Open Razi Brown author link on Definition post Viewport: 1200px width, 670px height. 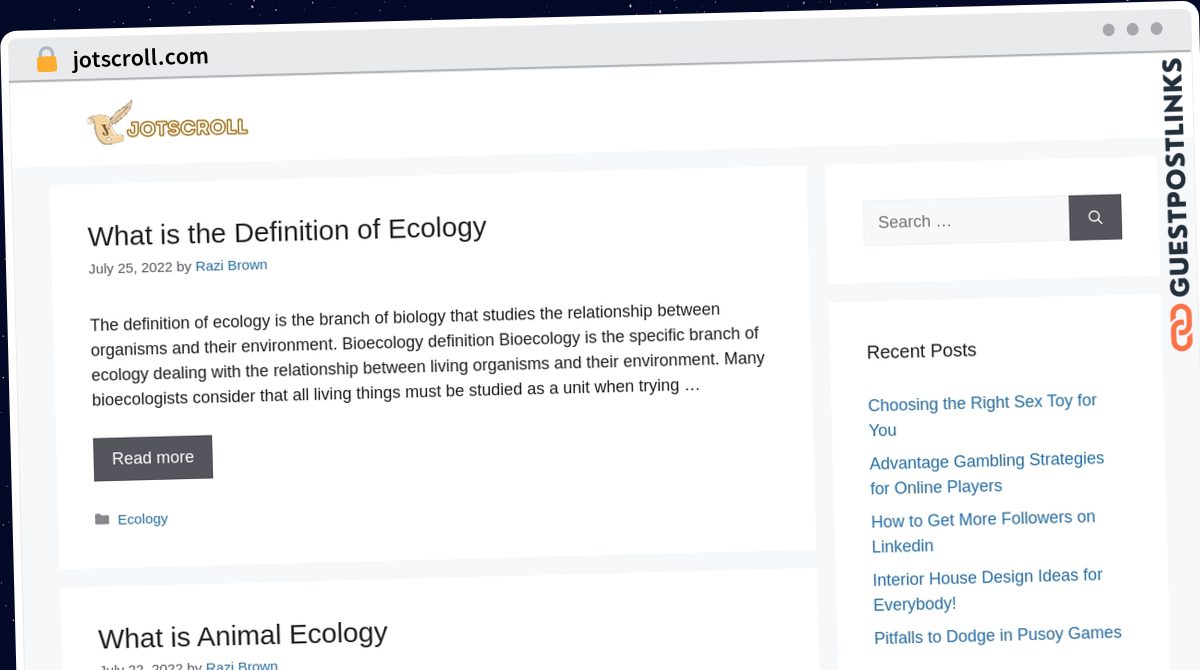click(231, 266)
